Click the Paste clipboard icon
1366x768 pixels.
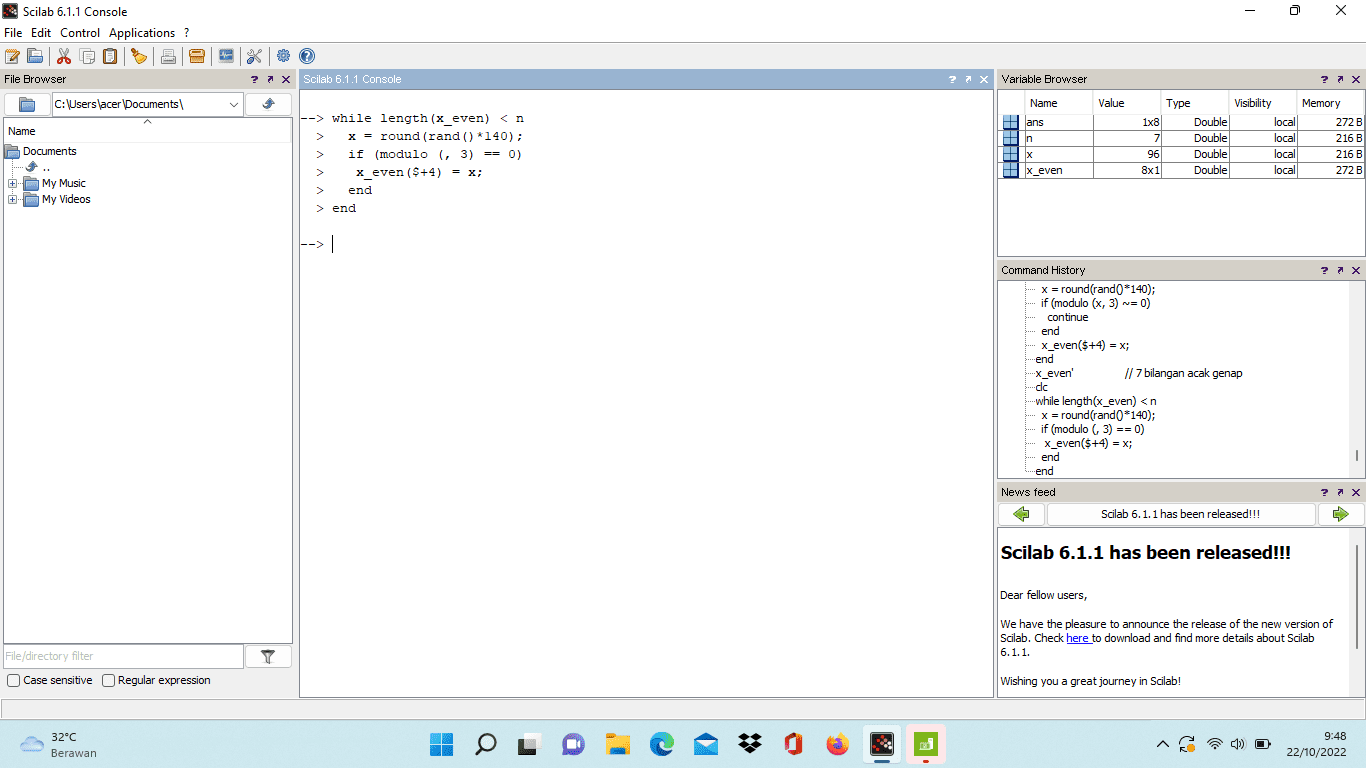[x=111, y=56]
